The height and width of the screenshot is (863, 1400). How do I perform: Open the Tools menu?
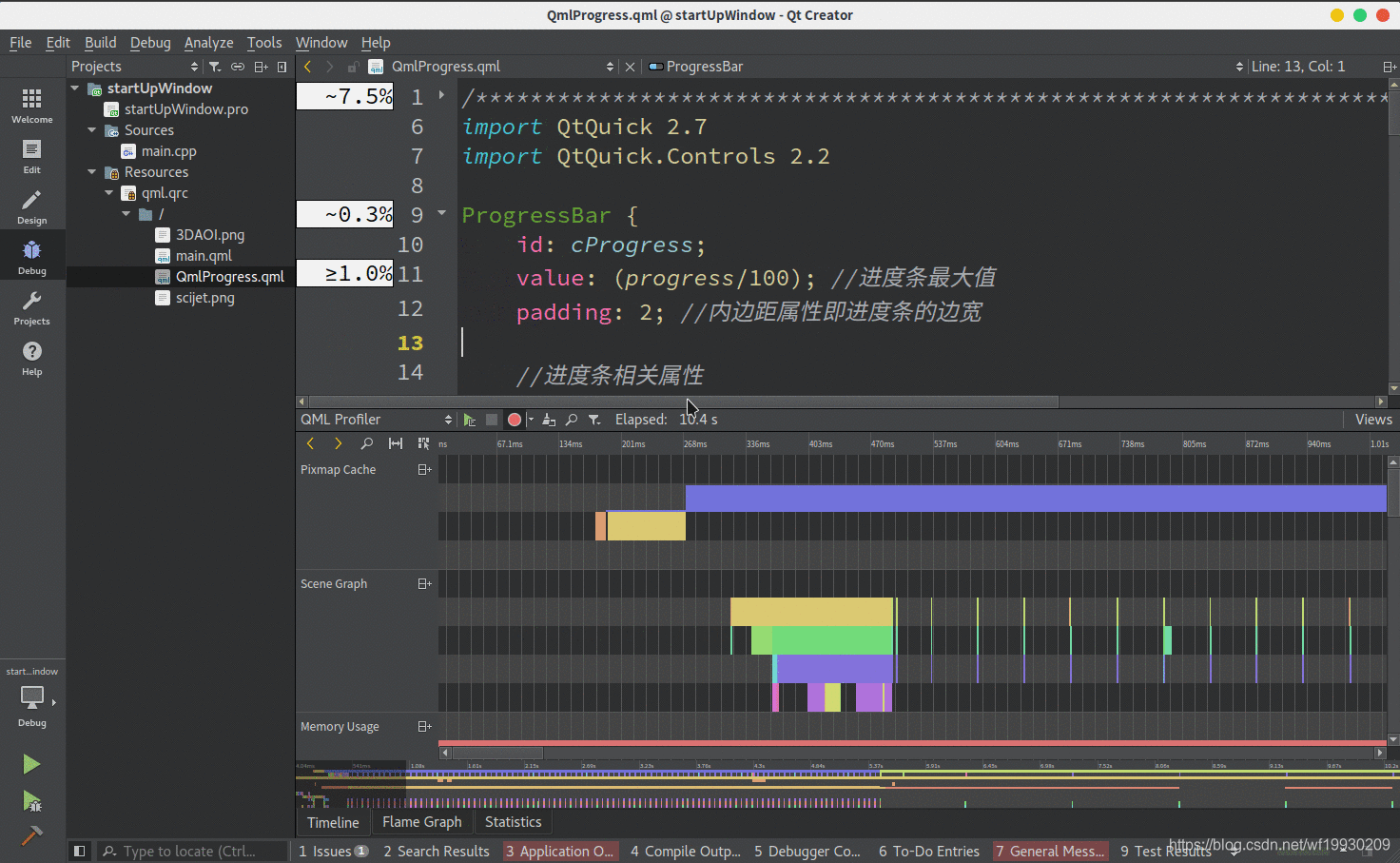(264, 43)
